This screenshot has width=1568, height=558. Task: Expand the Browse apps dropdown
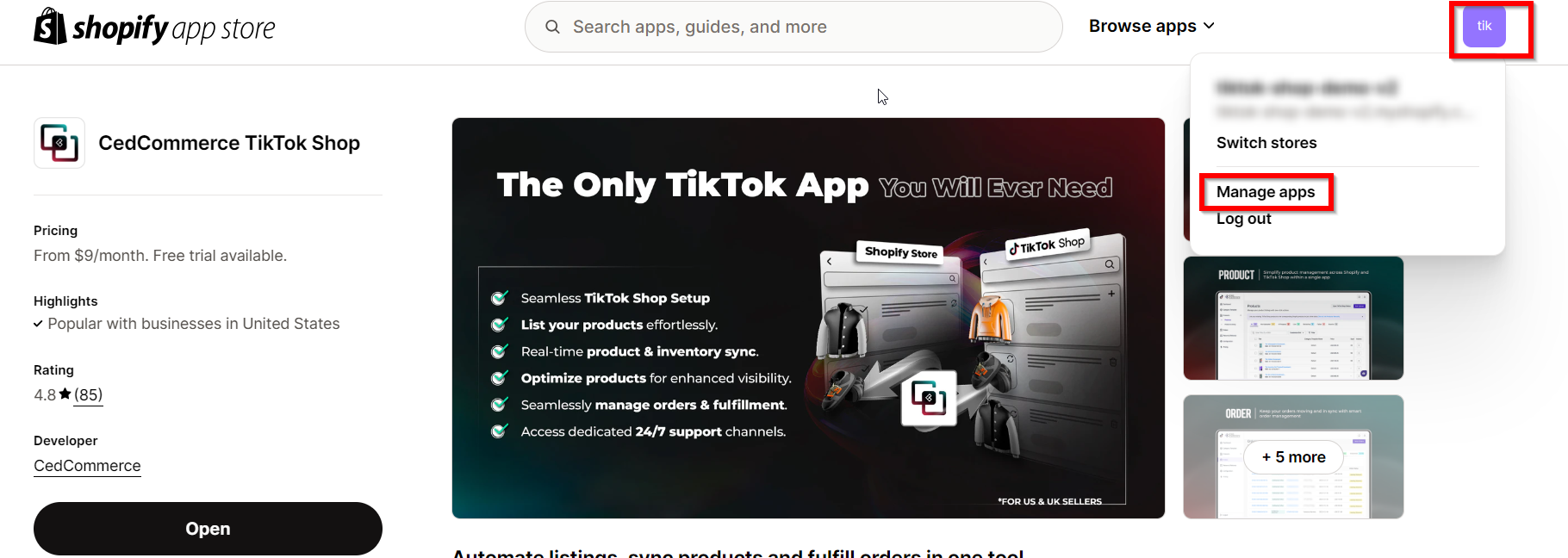(x=1151, y=26)
